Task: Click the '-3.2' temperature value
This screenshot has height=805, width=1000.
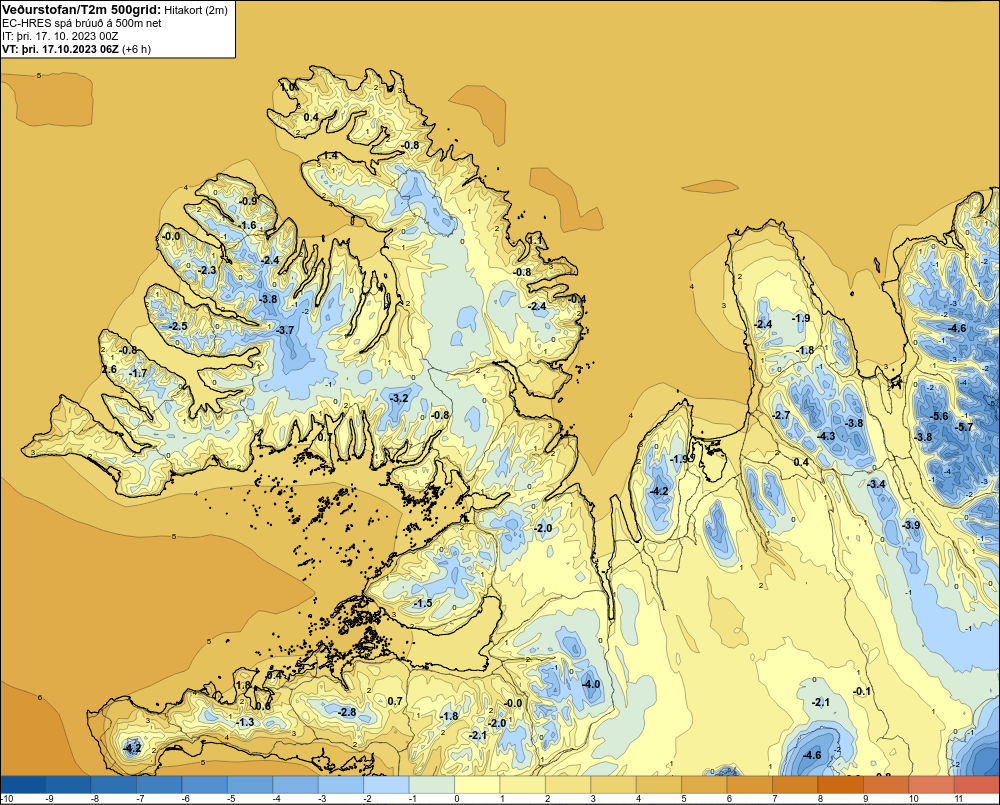Action: pos(399,397)
